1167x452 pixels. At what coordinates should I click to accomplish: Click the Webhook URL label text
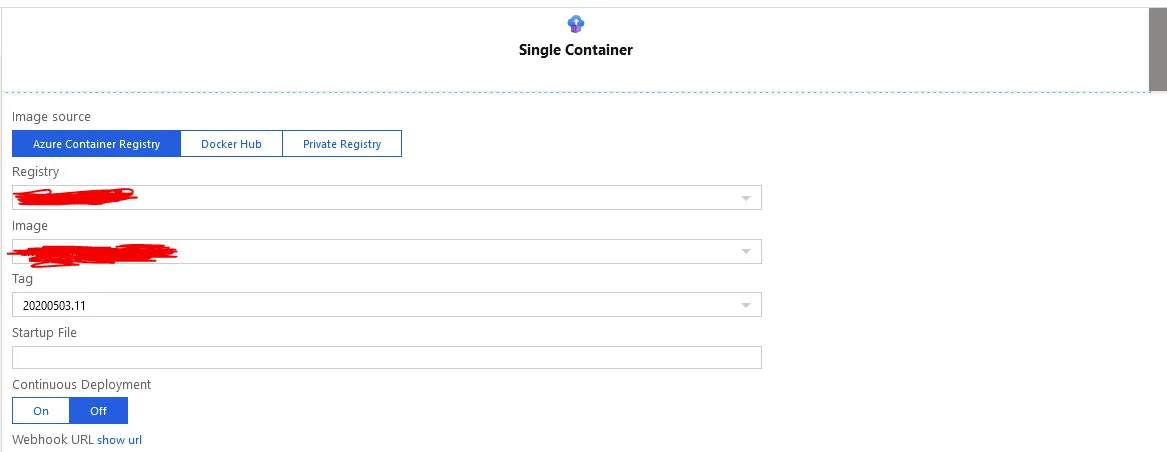tap(52, 440)
